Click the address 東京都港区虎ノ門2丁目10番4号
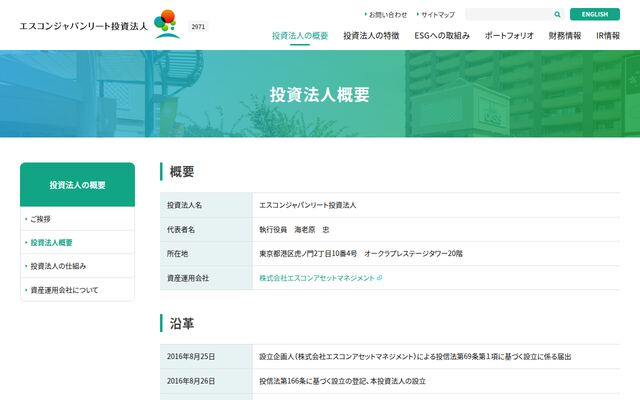The height and width of the screenshot is (400, 640). click(308, 254)
